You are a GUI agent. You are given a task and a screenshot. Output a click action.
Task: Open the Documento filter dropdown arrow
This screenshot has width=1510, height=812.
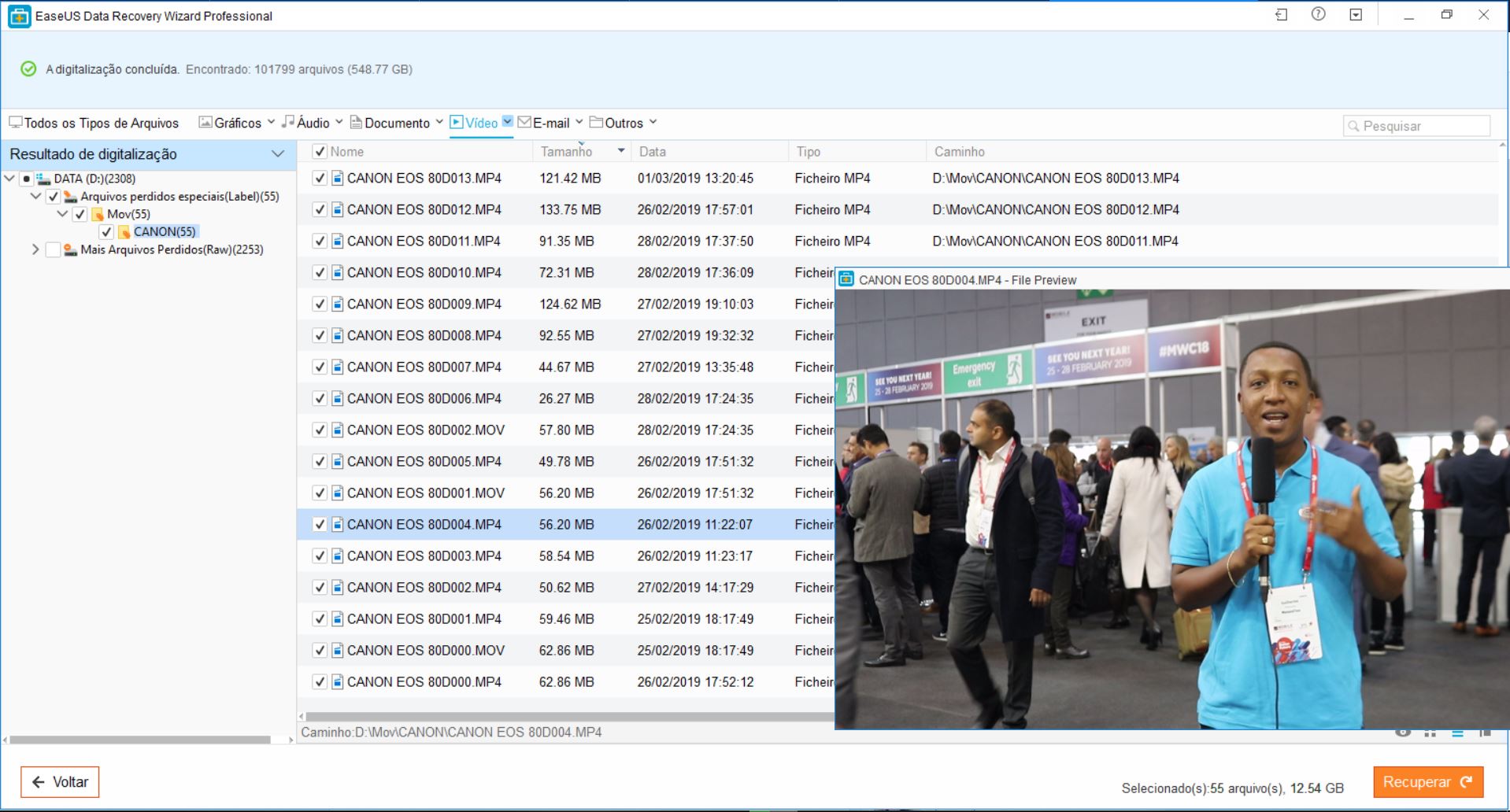pyautogui.click(x=439, y=122)
